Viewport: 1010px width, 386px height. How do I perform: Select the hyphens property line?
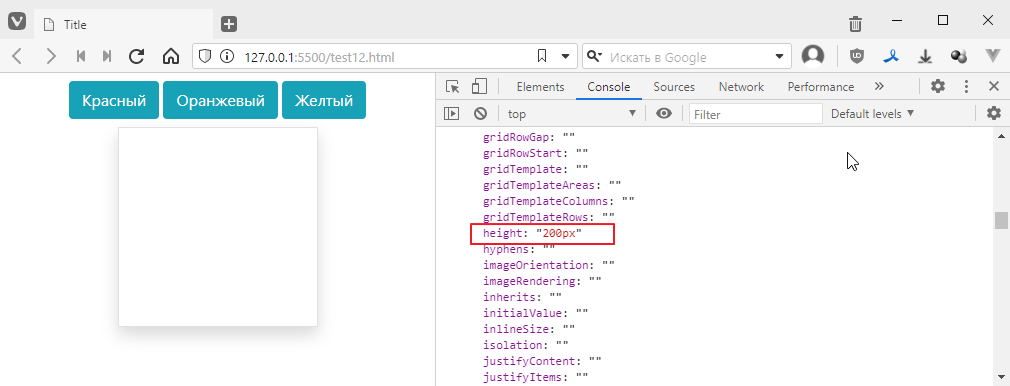point(519,249)
